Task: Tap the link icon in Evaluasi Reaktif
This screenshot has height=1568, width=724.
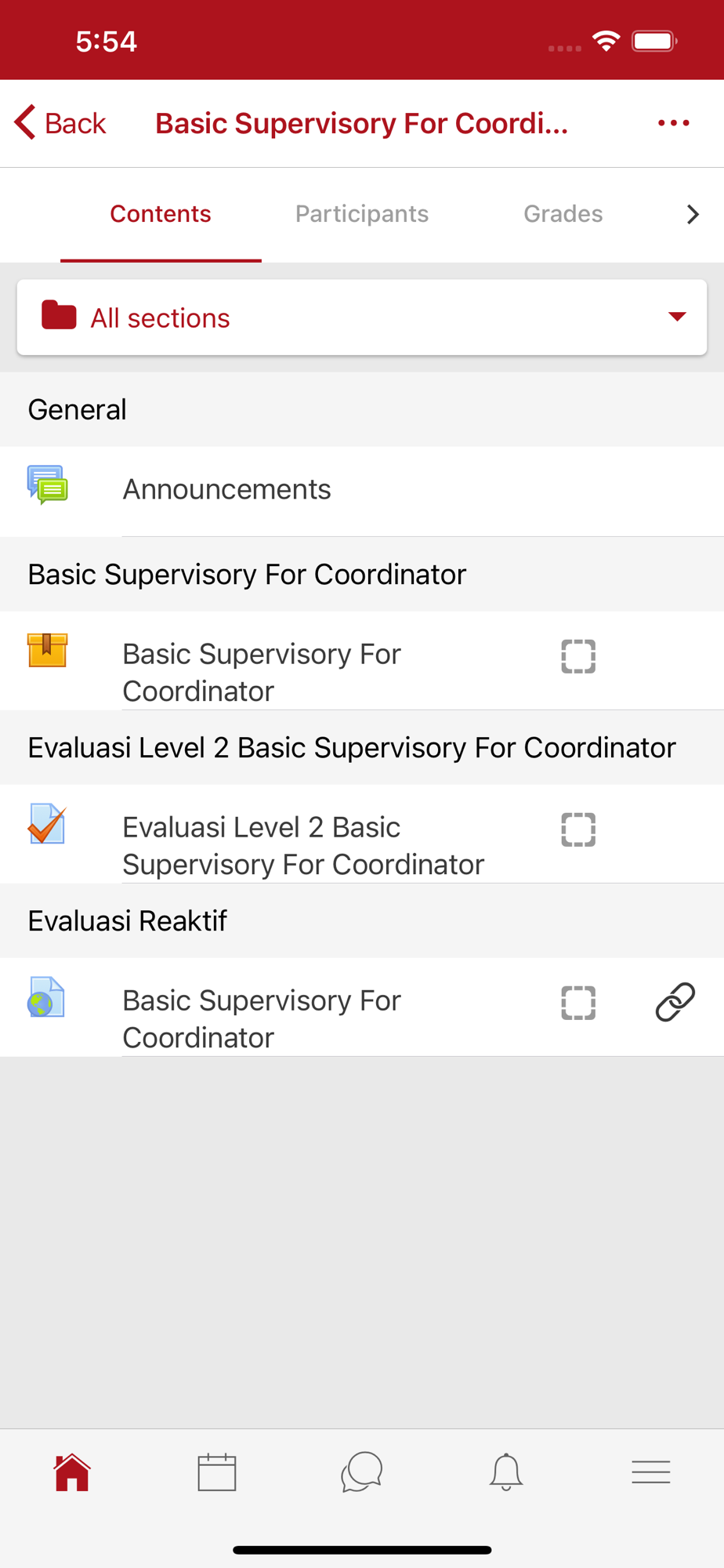Action: pos(675,1002)
